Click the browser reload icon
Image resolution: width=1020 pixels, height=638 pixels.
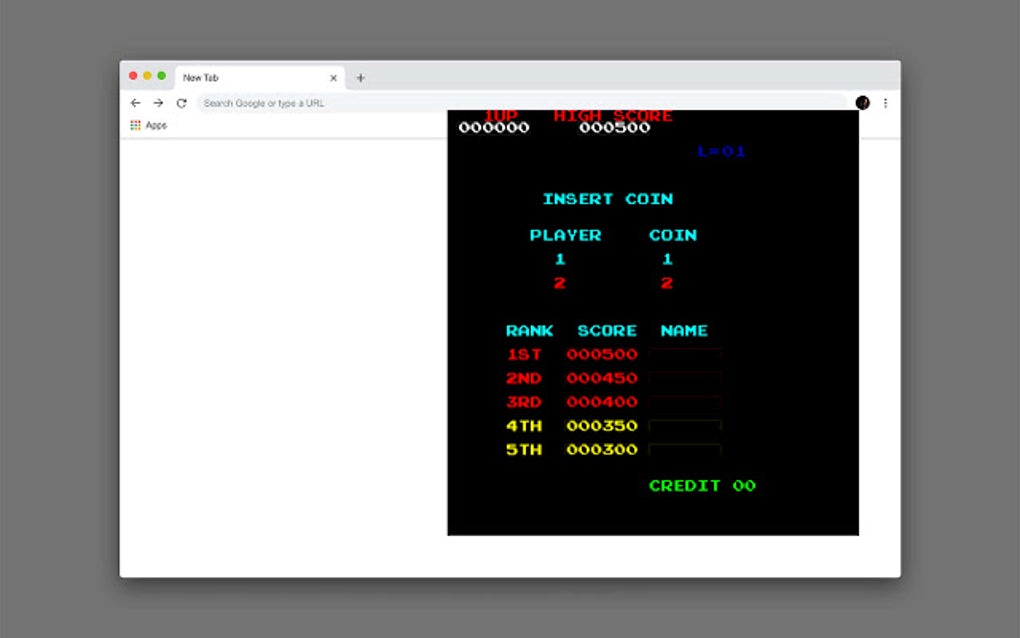pos(181,102)
